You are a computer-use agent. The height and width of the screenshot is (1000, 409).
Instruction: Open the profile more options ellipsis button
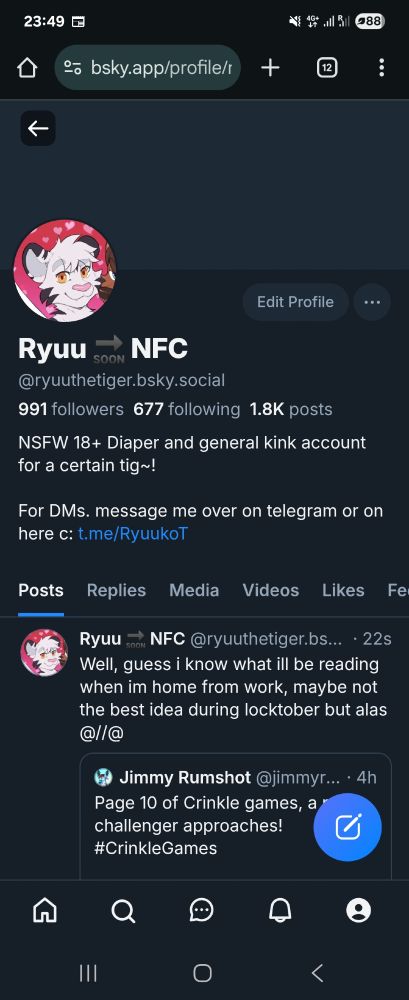(x=372, y=302)
